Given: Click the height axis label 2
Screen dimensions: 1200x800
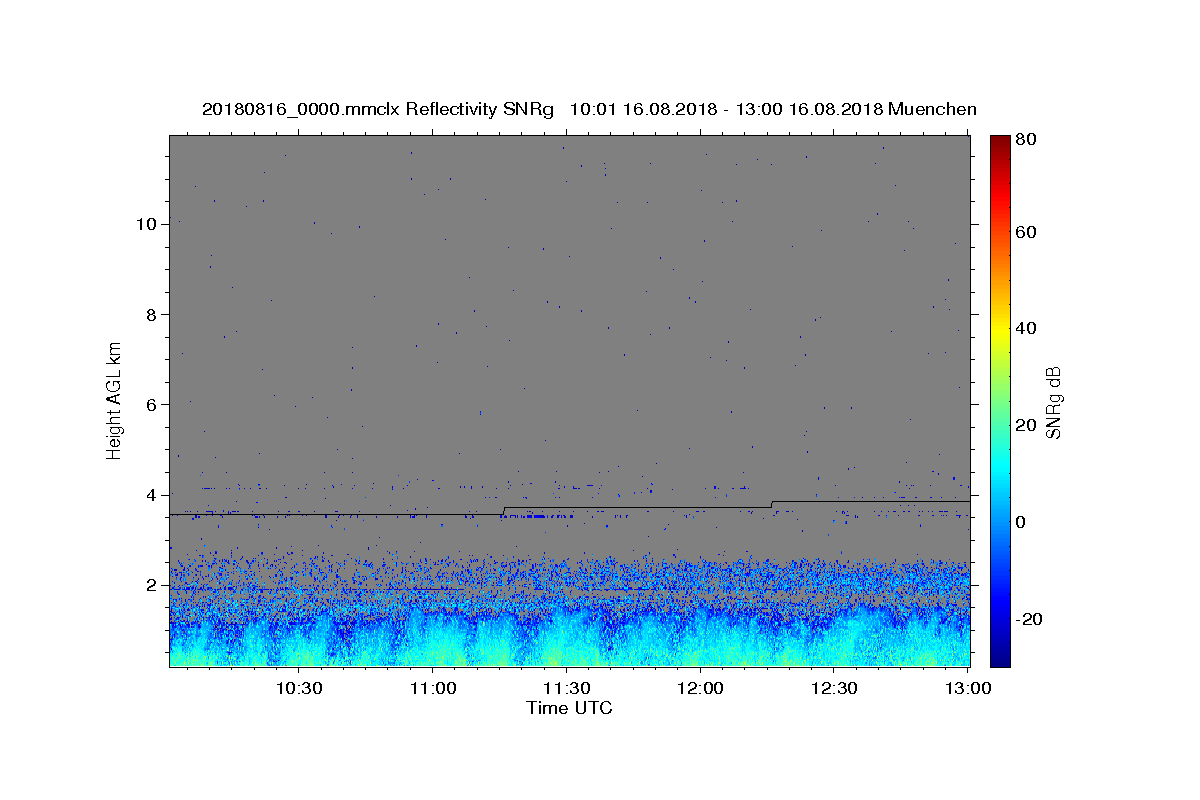Looking at the screenshot, I should coord(151,585).
